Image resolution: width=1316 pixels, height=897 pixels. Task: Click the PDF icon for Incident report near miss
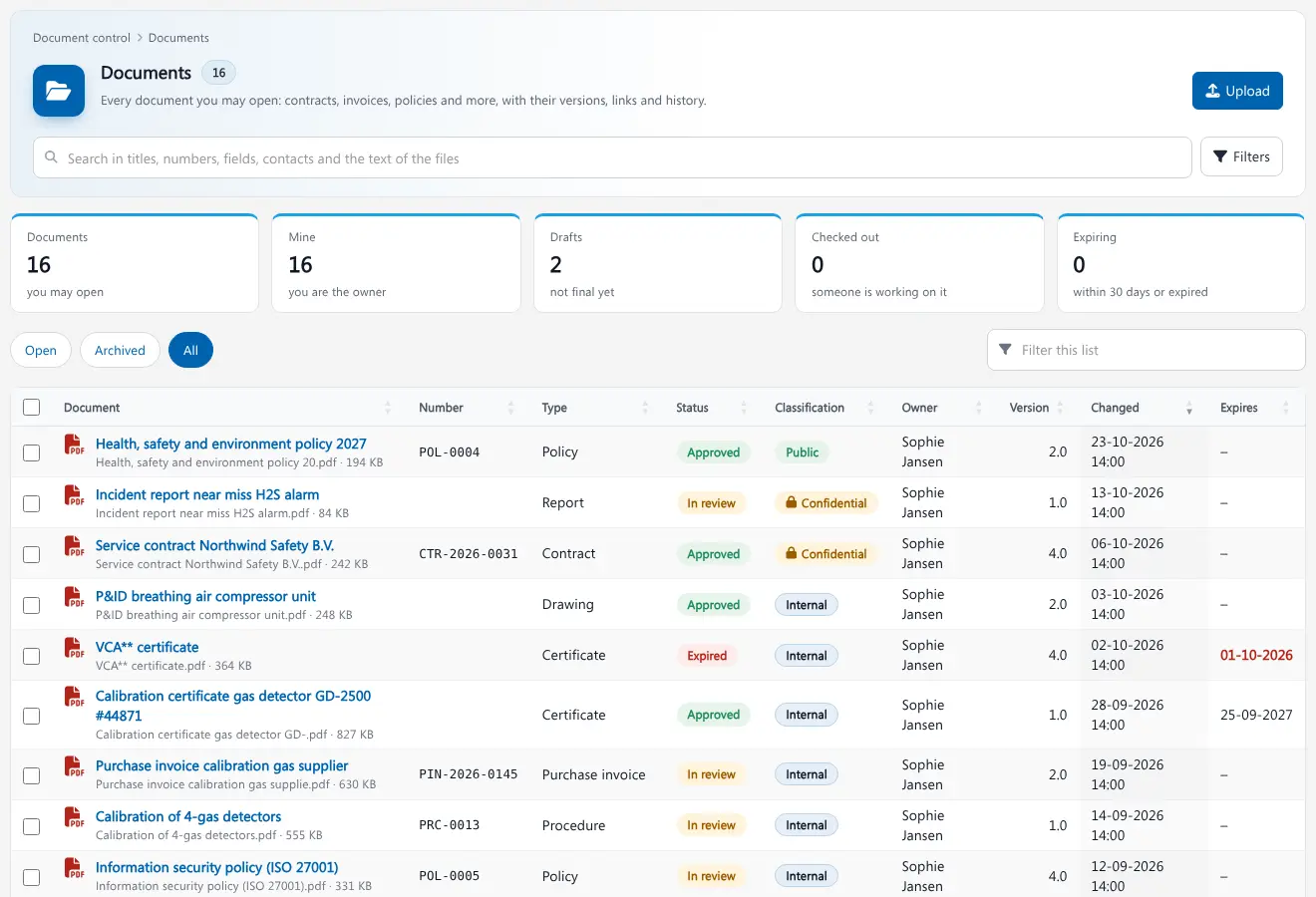coord(74,495)
